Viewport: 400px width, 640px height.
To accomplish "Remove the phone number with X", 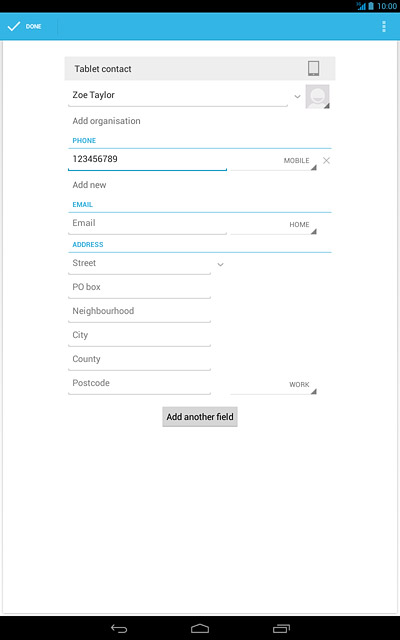I will (327, 160).
